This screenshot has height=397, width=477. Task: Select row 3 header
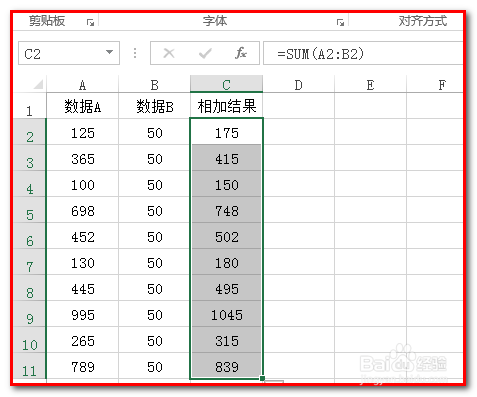coord(29,158)
